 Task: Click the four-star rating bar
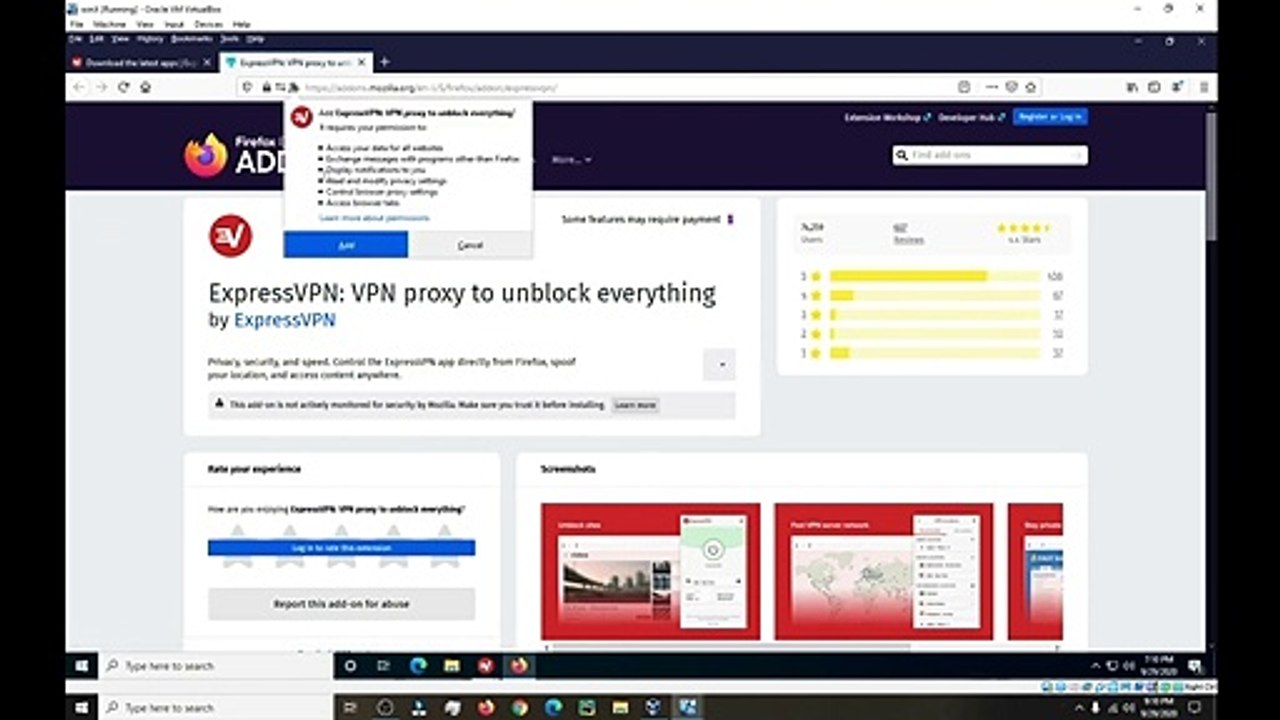coord(934,296)
